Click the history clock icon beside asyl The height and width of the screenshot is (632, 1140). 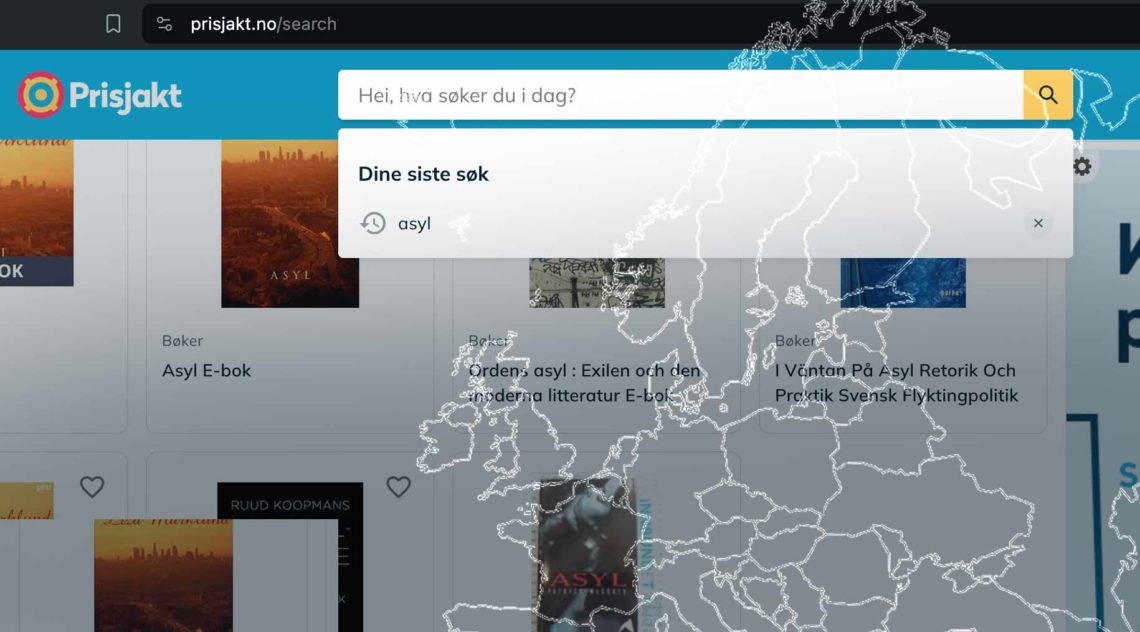[x=373, y=223]
